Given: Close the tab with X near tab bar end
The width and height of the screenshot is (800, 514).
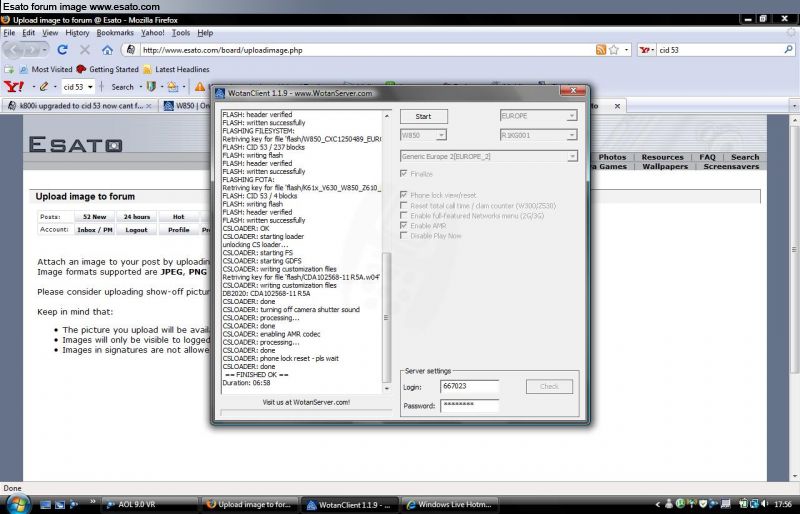Looking at the screenshot, I should (x=617, y=106).
